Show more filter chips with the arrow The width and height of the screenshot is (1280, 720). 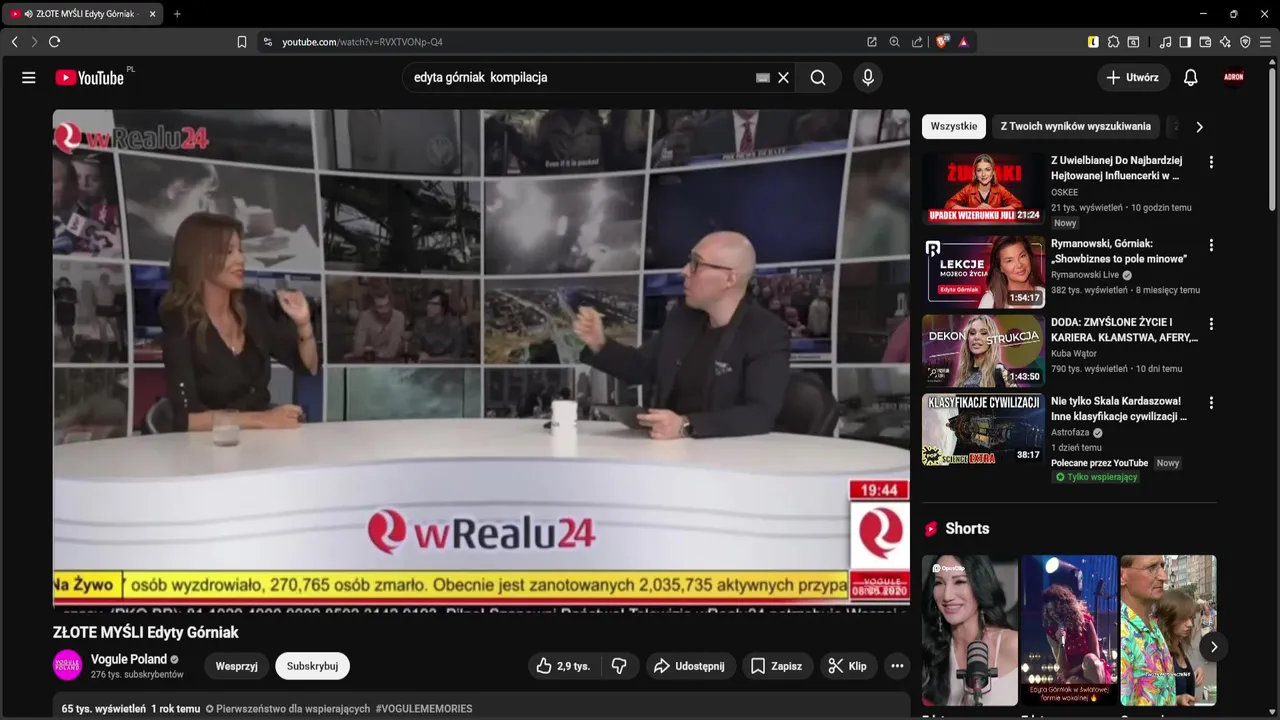(1199, 126)
